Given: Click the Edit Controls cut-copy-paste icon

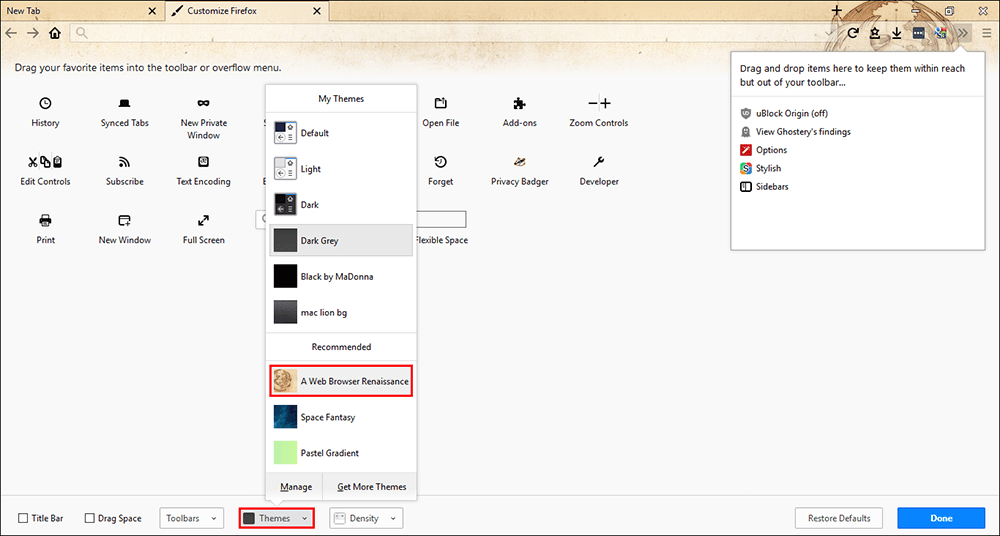Looking at the screenshot, I should pyautogui.click(x=45, y=161).
